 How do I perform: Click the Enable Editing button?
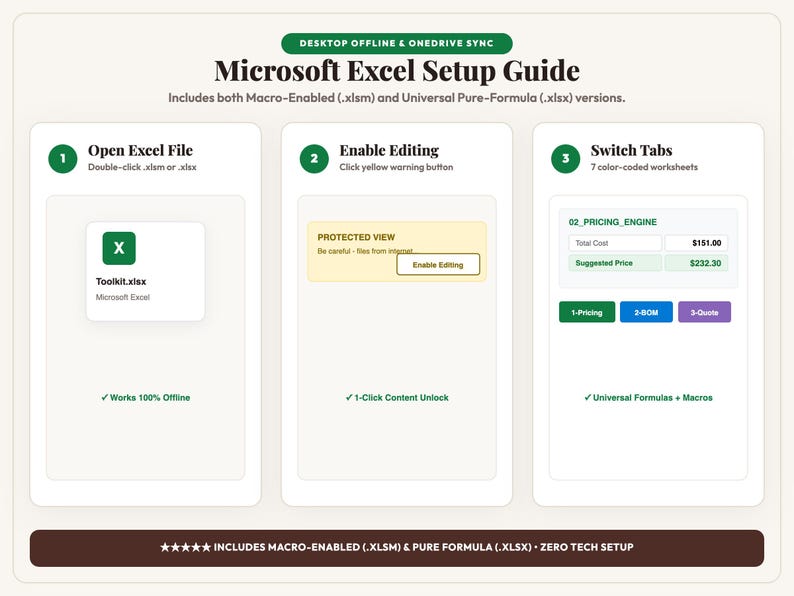click(438, 264)
